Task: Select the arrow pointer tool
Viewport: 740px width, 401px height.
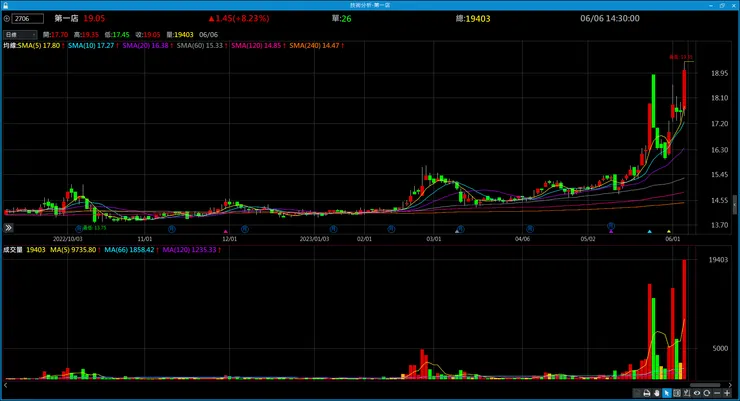Action: click(x=667, y=393)
